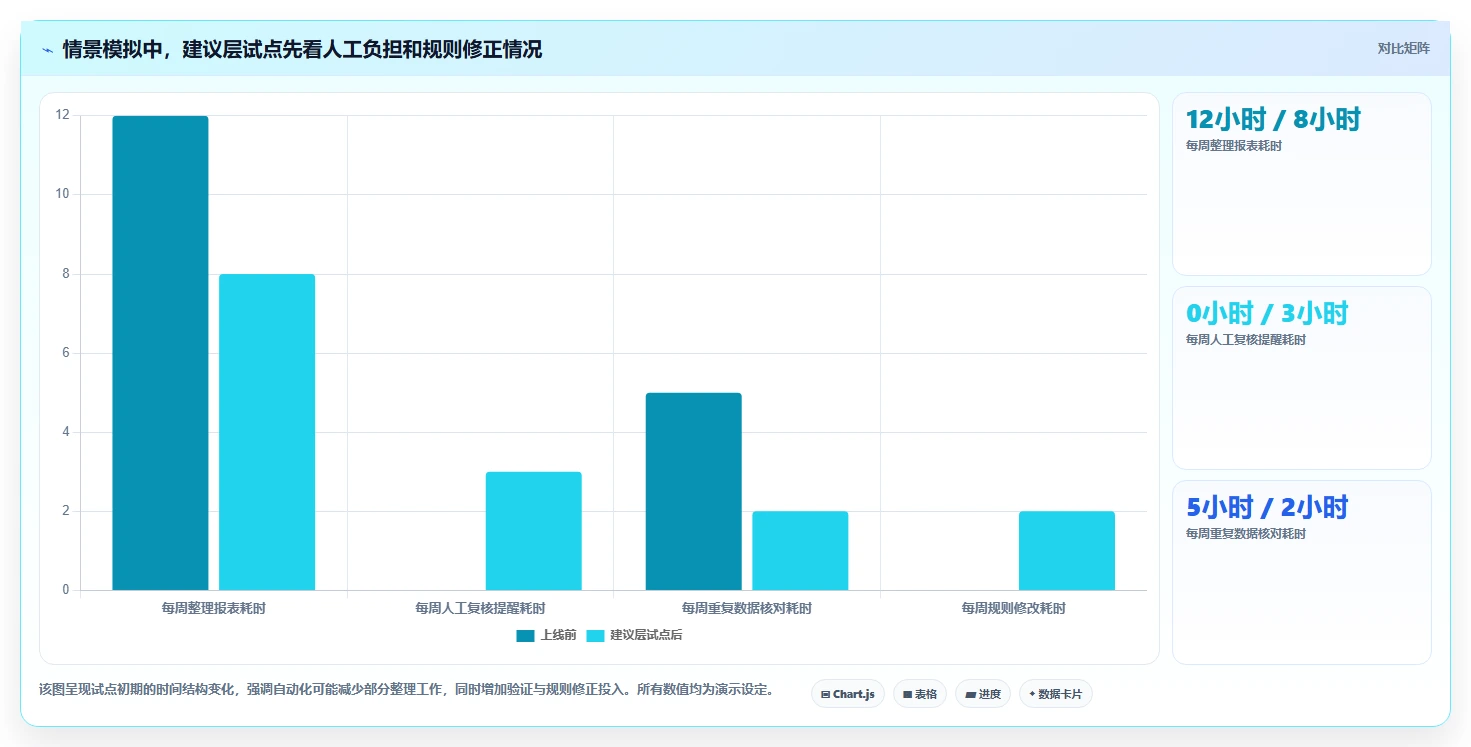Click the lightning icon beside the panel title
Image resolution: width=1471 pixels, height=747 pixels.
pos(47,50)
